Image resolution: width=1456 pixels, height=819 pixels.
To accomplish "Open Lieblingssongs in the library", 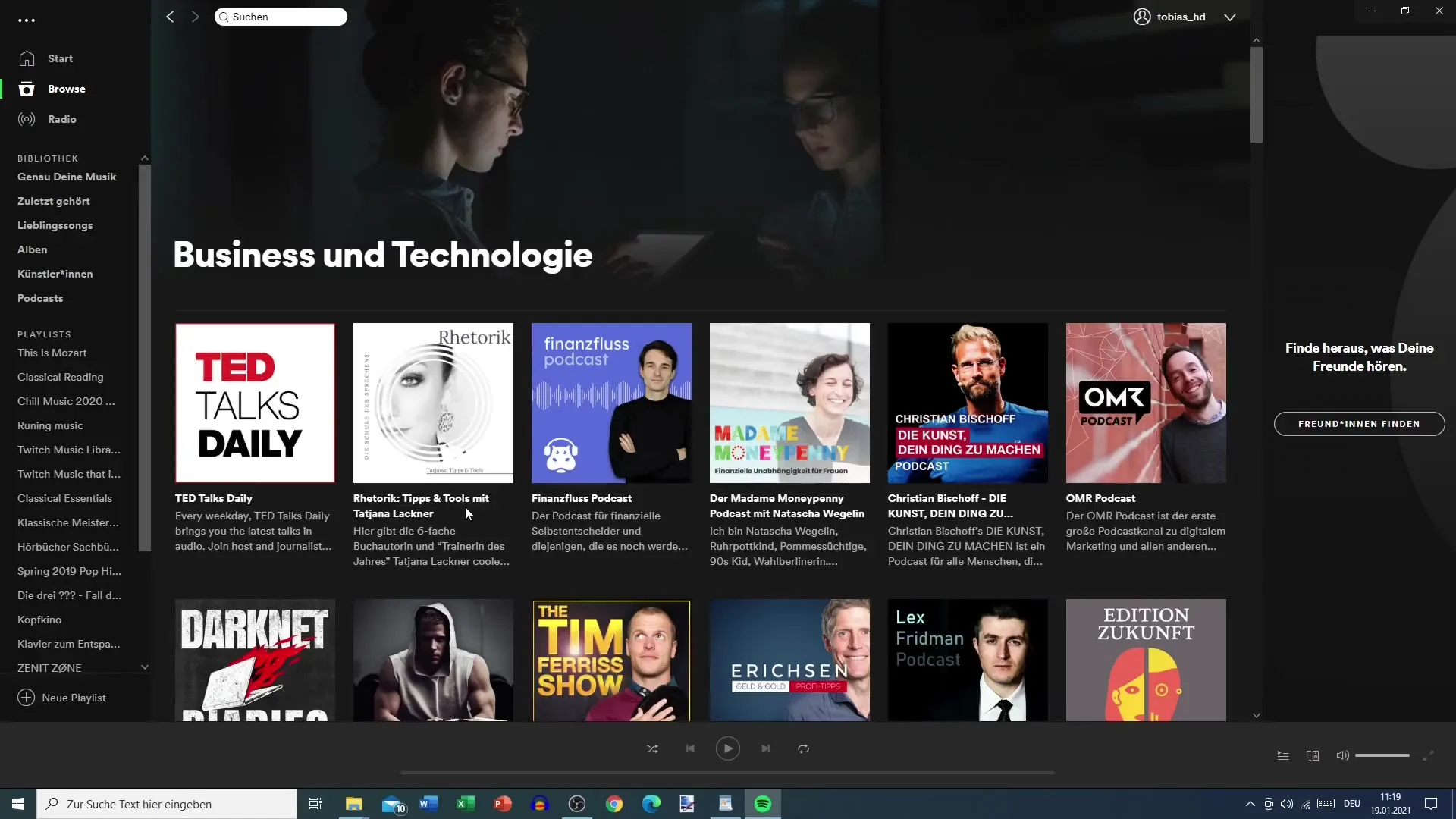I will pyautogui.click(x=55, y=225).
